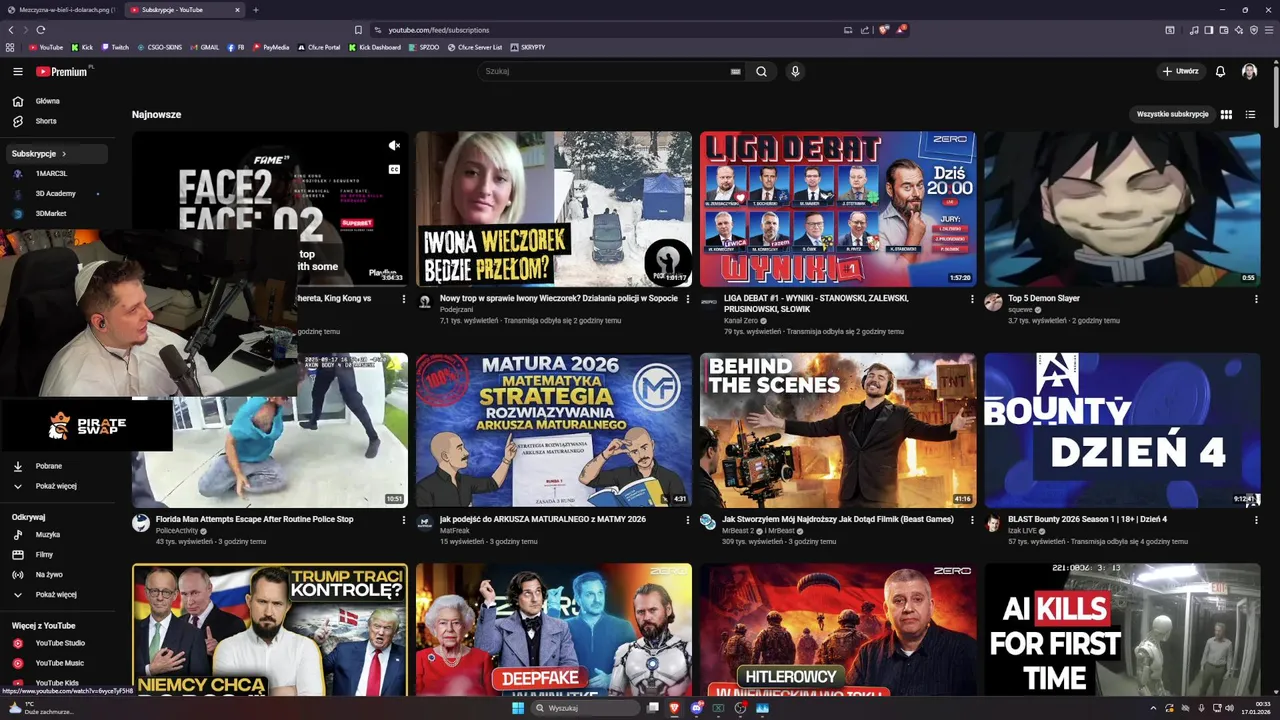This screenshot has height=720, width=1280.
Task: Open 3D Academy subscription channel
Action: click(56, 194)
